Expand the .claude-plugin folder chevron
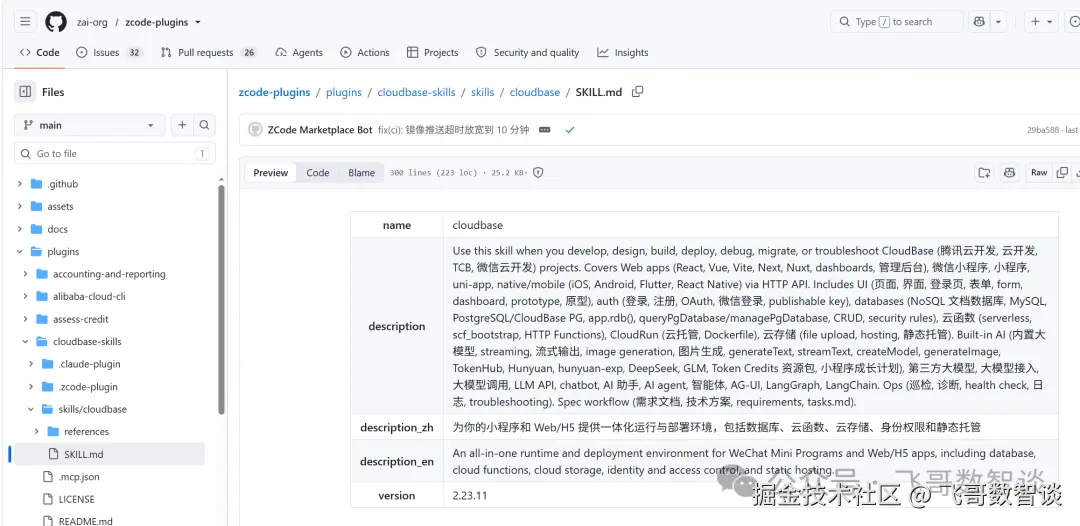Screen dimensions: 1080x526 click(30, 364)
